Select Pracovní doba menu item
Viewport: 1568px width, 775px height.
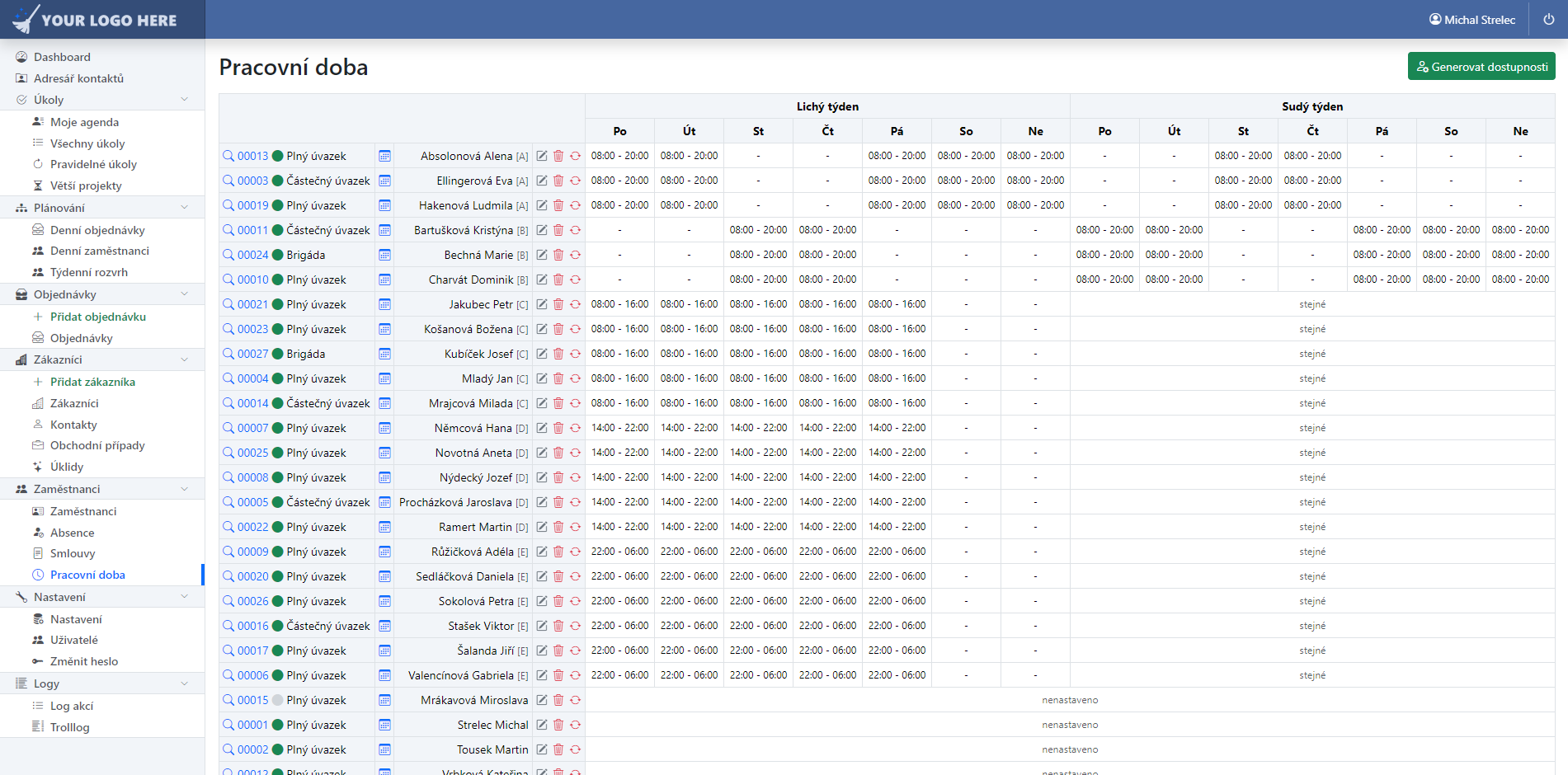[x=87, y=575]
